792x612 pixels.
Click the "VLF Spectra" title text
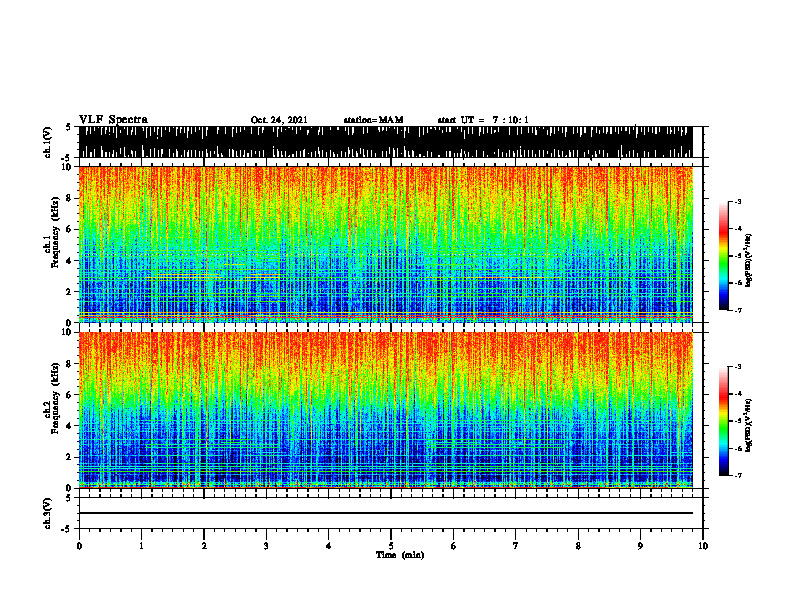coord(113,120)
